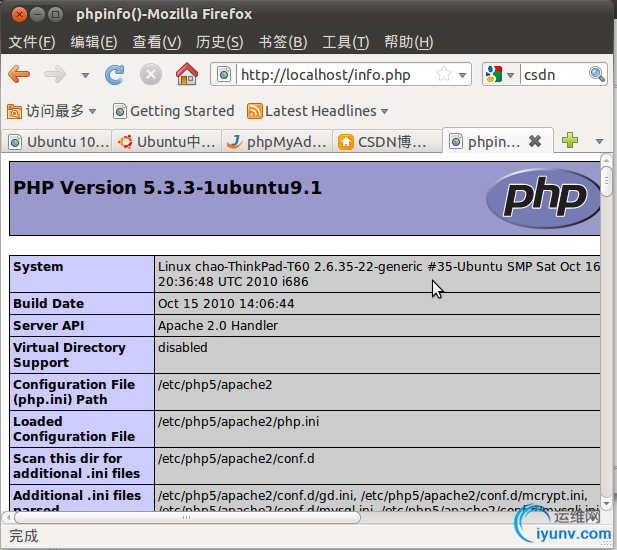
Task: Click the Build Date value Oct 15 2010
Action: pyautogui.click(x=226, y=304)
